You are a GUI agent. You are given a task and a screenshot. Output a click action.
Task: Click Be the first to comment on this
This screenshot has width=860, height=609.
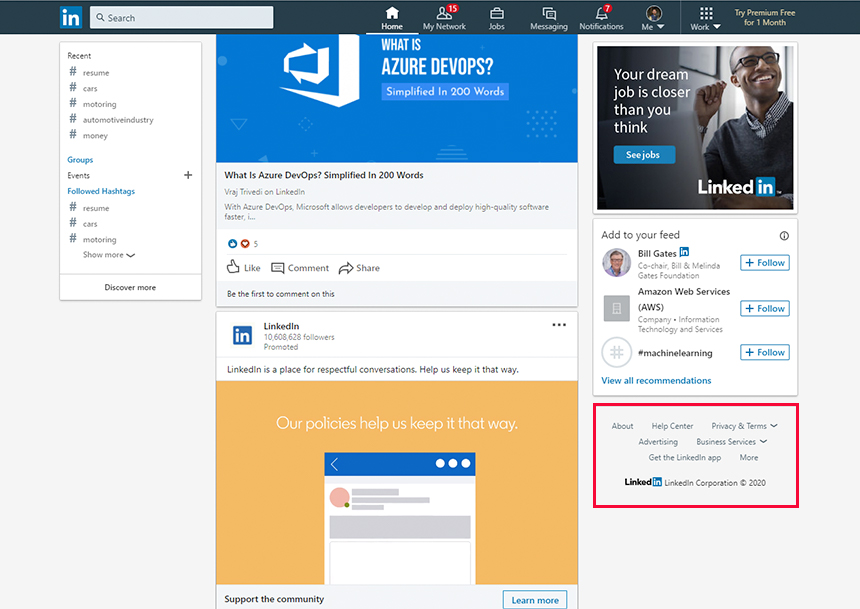(x=281, y=294)
